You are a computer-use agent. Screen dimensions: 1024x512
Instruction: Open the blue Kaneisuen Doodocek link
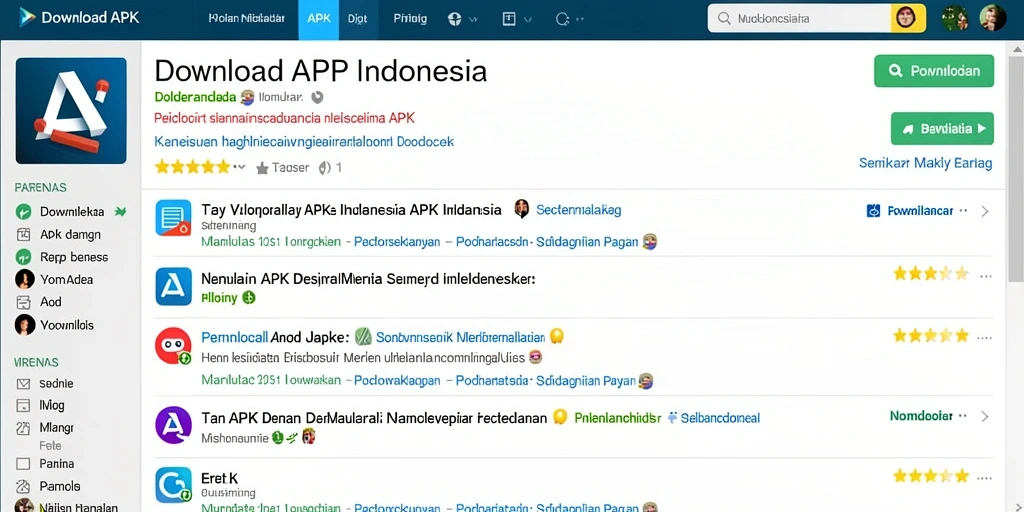pos(304,141)
